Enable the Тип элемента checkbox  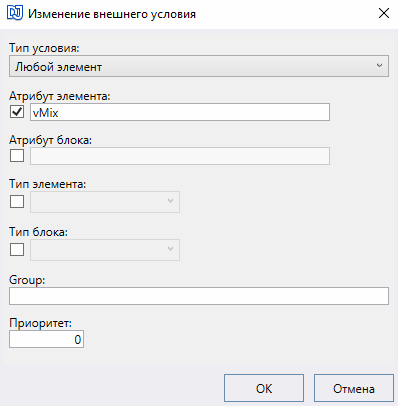click(17, 201)
